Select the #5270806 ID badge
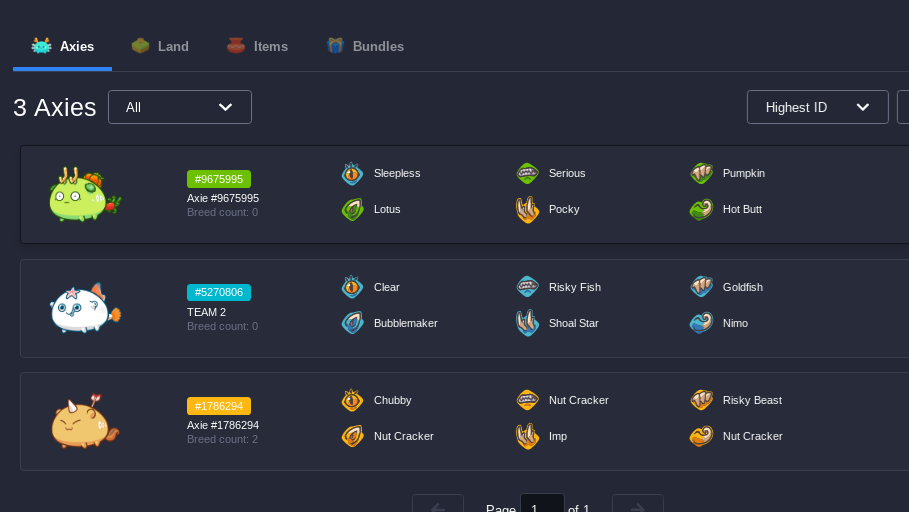 pos(219,292)
